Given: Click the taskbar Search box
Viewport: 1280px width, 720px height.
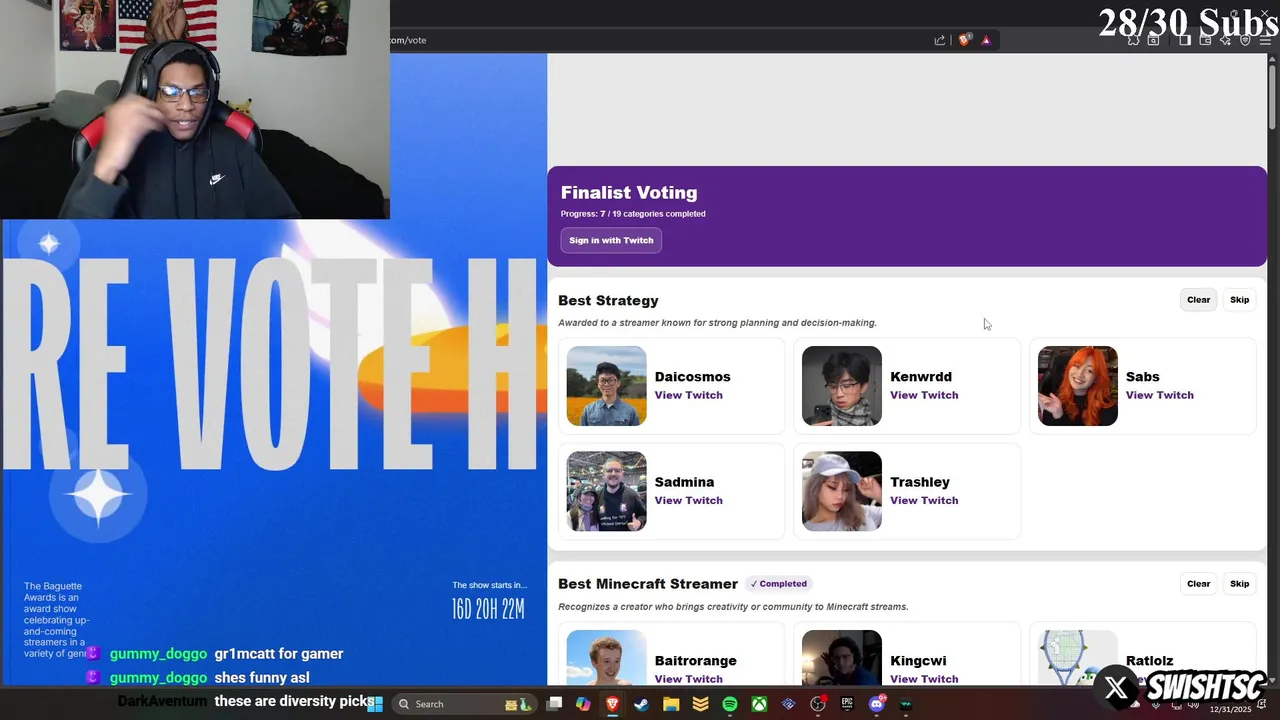Looking at the screenshot, I should [x=465, y=704].
